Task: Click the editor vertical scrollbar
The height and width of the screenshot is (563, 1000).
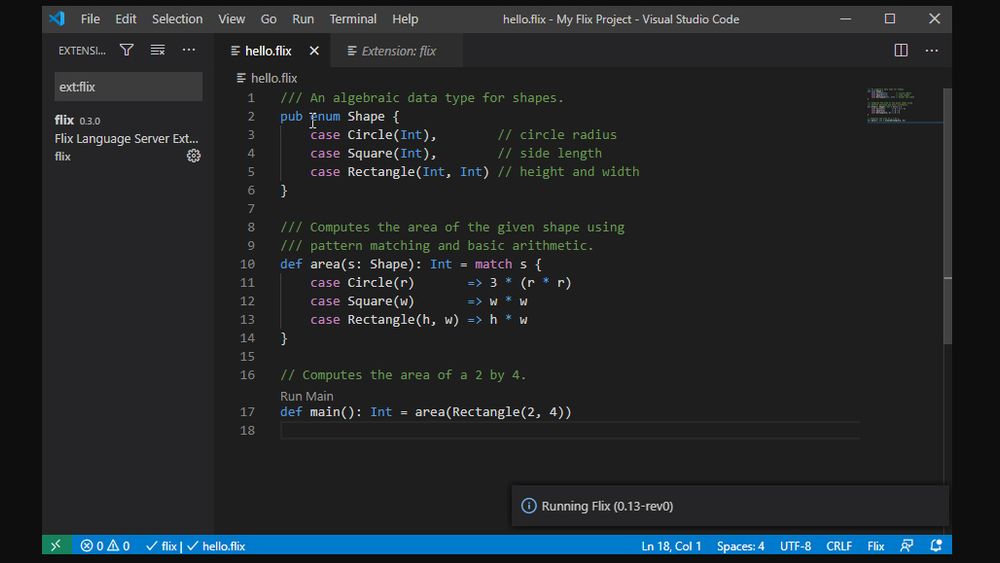Action: [x=948, y=216]
